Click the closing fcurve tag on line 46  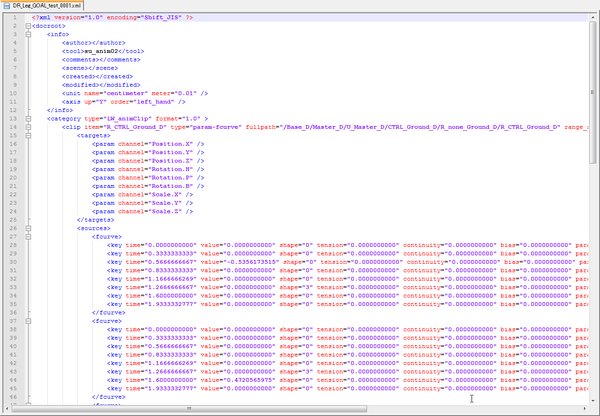point(109,396)
